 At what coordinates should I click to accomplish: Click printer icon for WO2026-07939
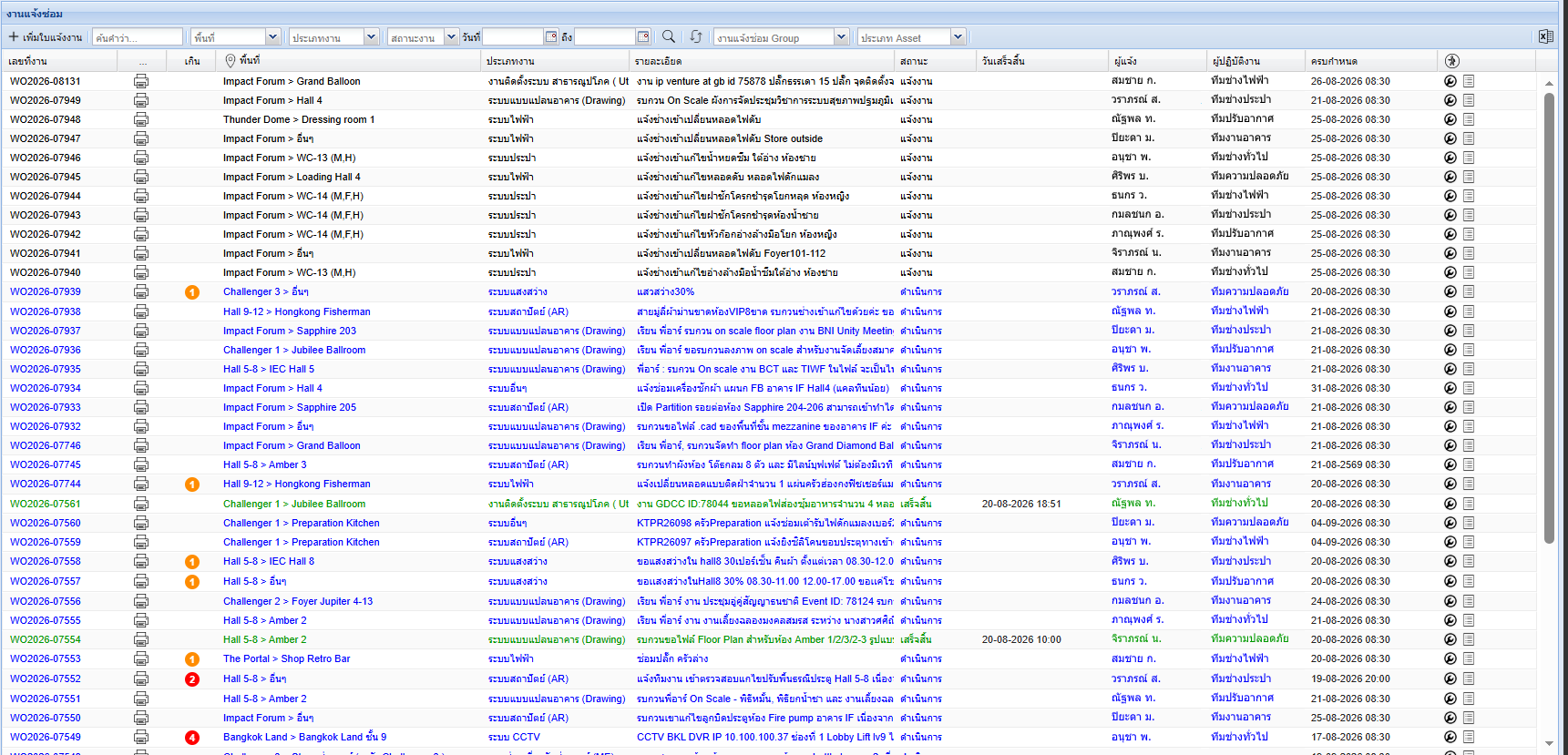point(141,291)
